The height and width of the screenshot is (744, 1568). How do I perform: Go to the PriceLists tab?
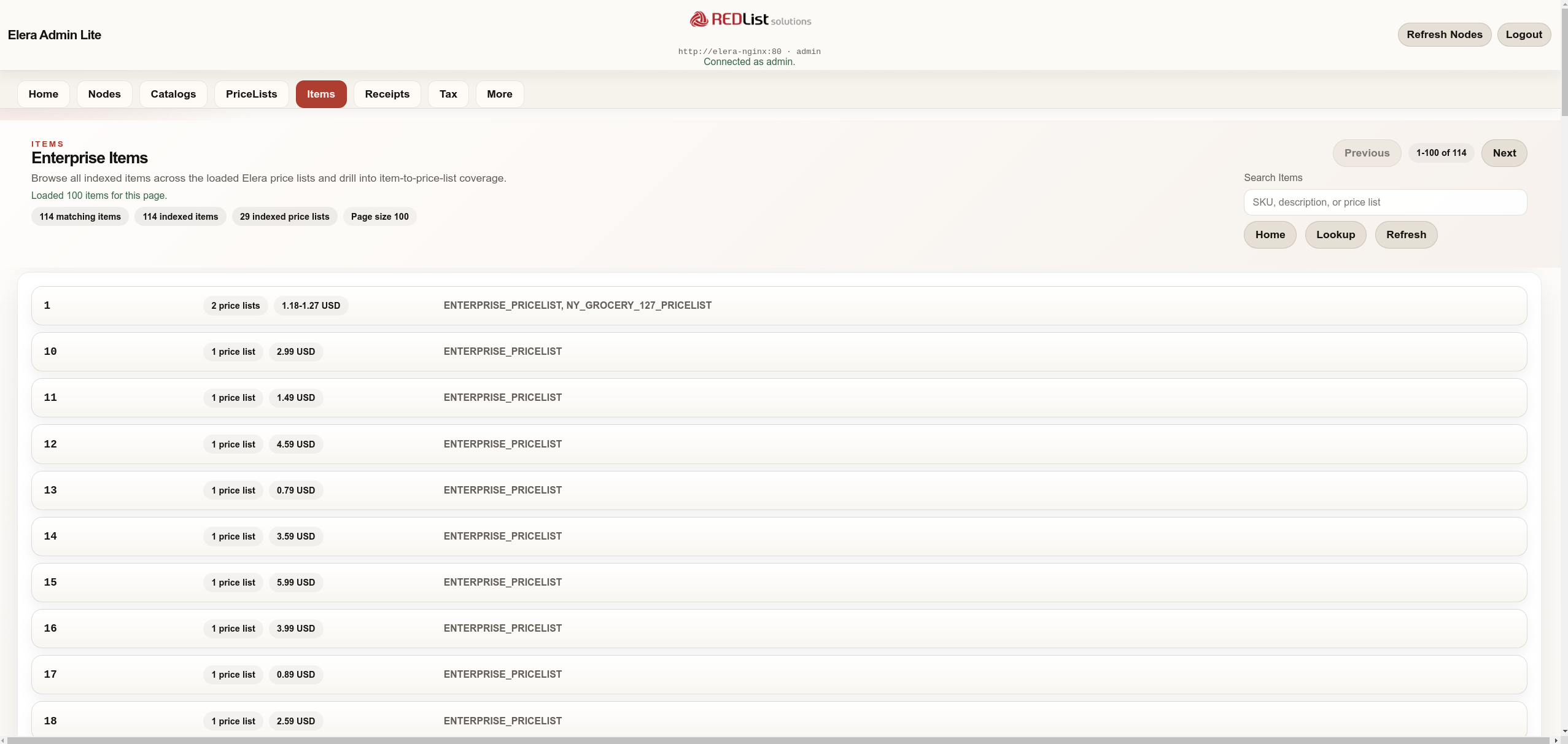pyautogui.click(x=251, y=94)
